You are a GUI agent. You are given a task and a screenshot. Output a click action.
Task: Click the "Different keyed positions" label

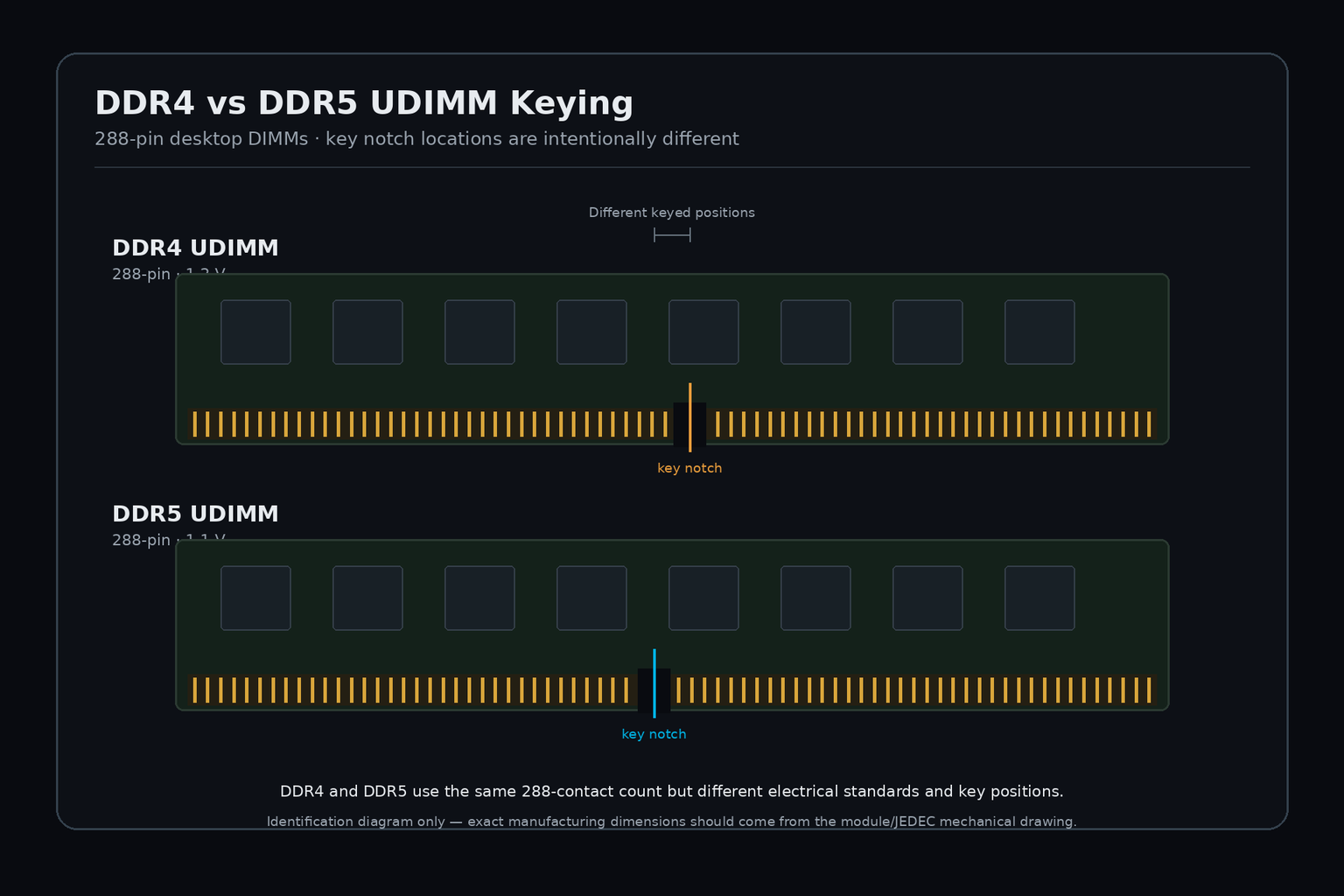[672, 213]
